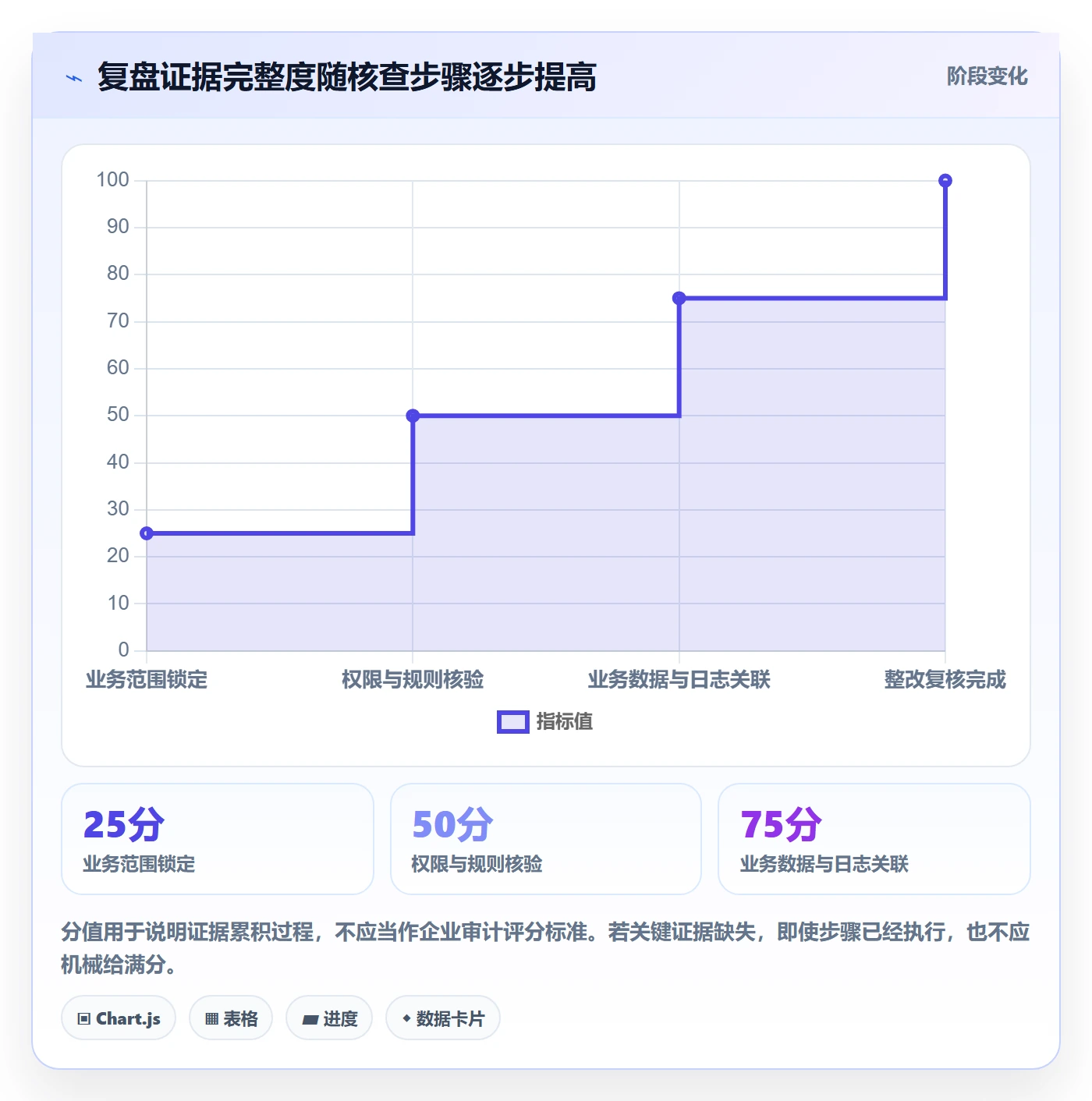The width and height of the screenshot is (1092, 1101).
Task: Click the data point at 权限与规则核验
Action: [x=413, y=416]
